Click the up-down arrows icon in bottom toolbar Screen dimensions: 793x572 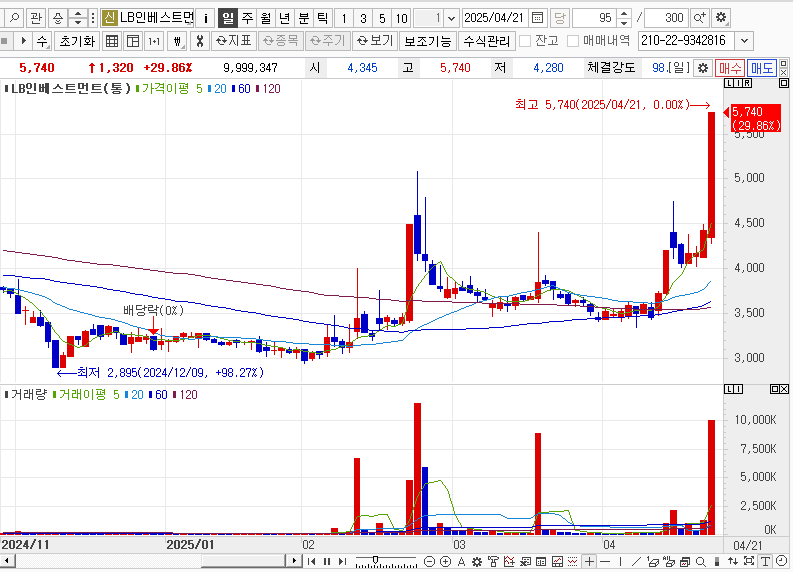click(733, 561)
